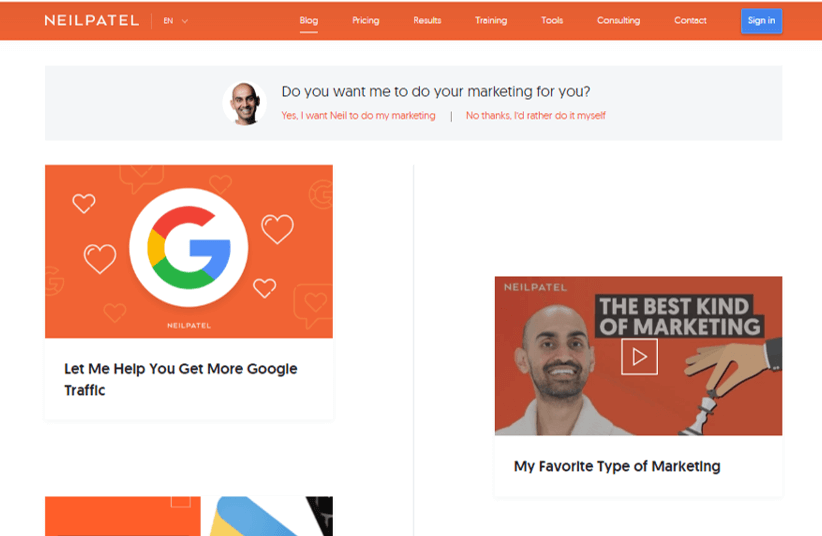822x536 pixels.
Task: Select Training in the top navigation
Action: 491,20
